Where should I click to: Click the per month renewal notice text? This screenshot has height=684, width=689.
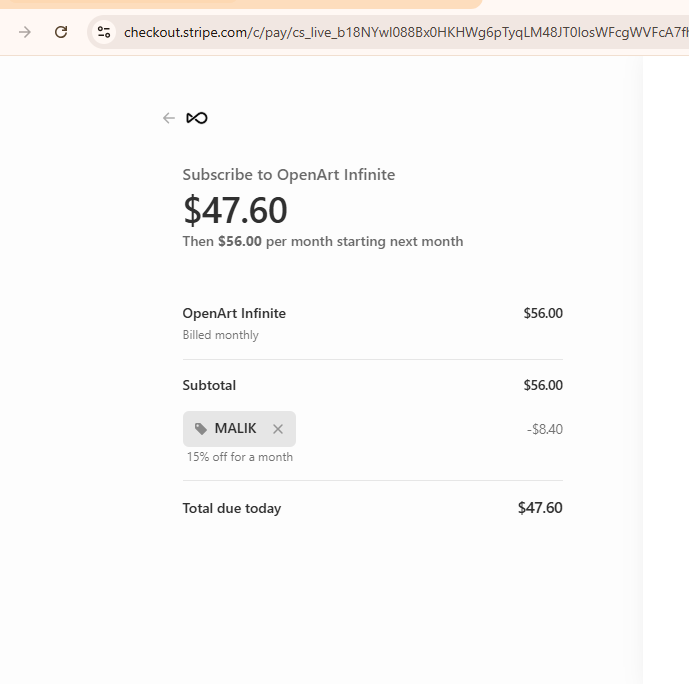[x=322, y=241]
